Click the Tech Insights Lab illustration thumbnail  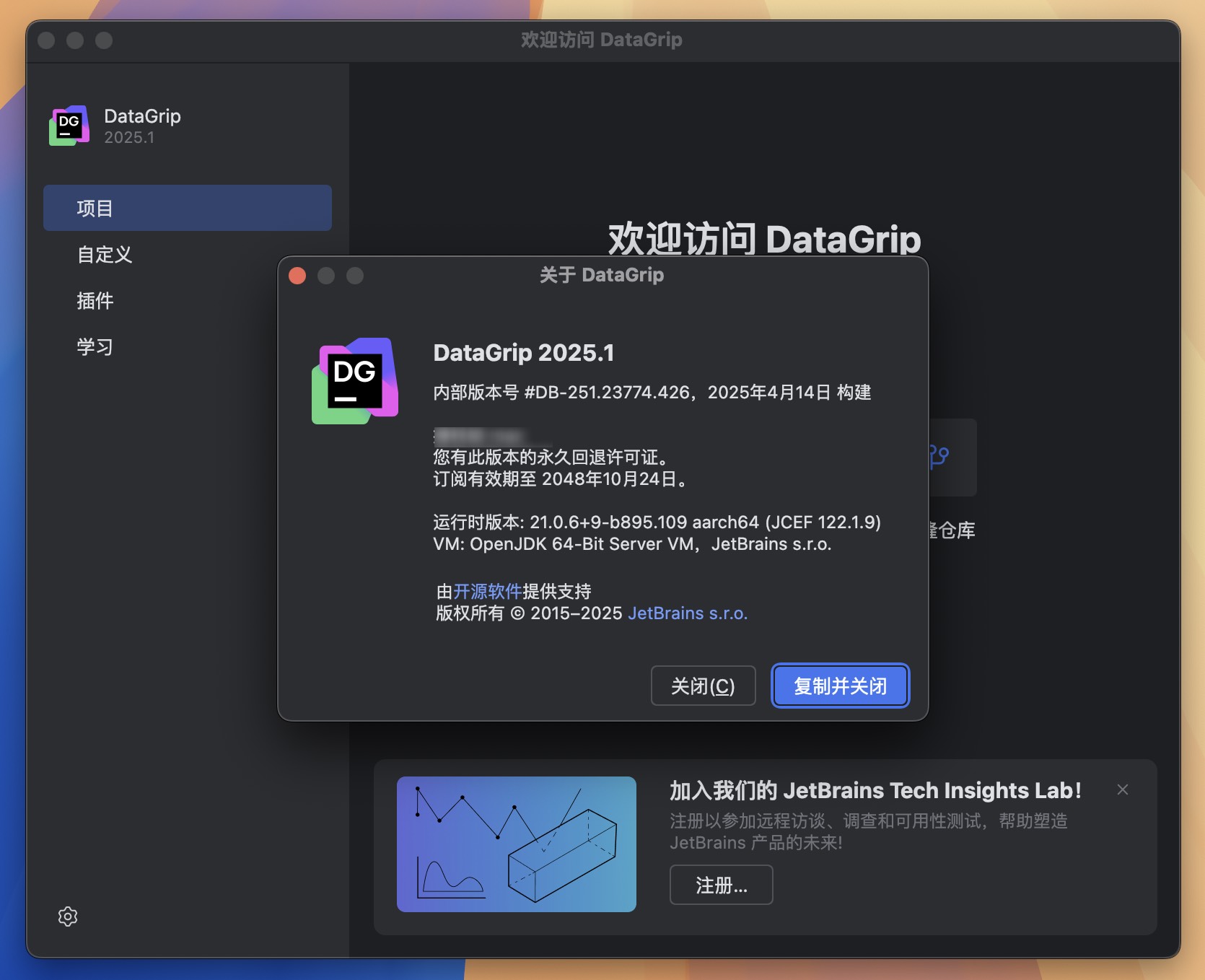tap(517, 844)
